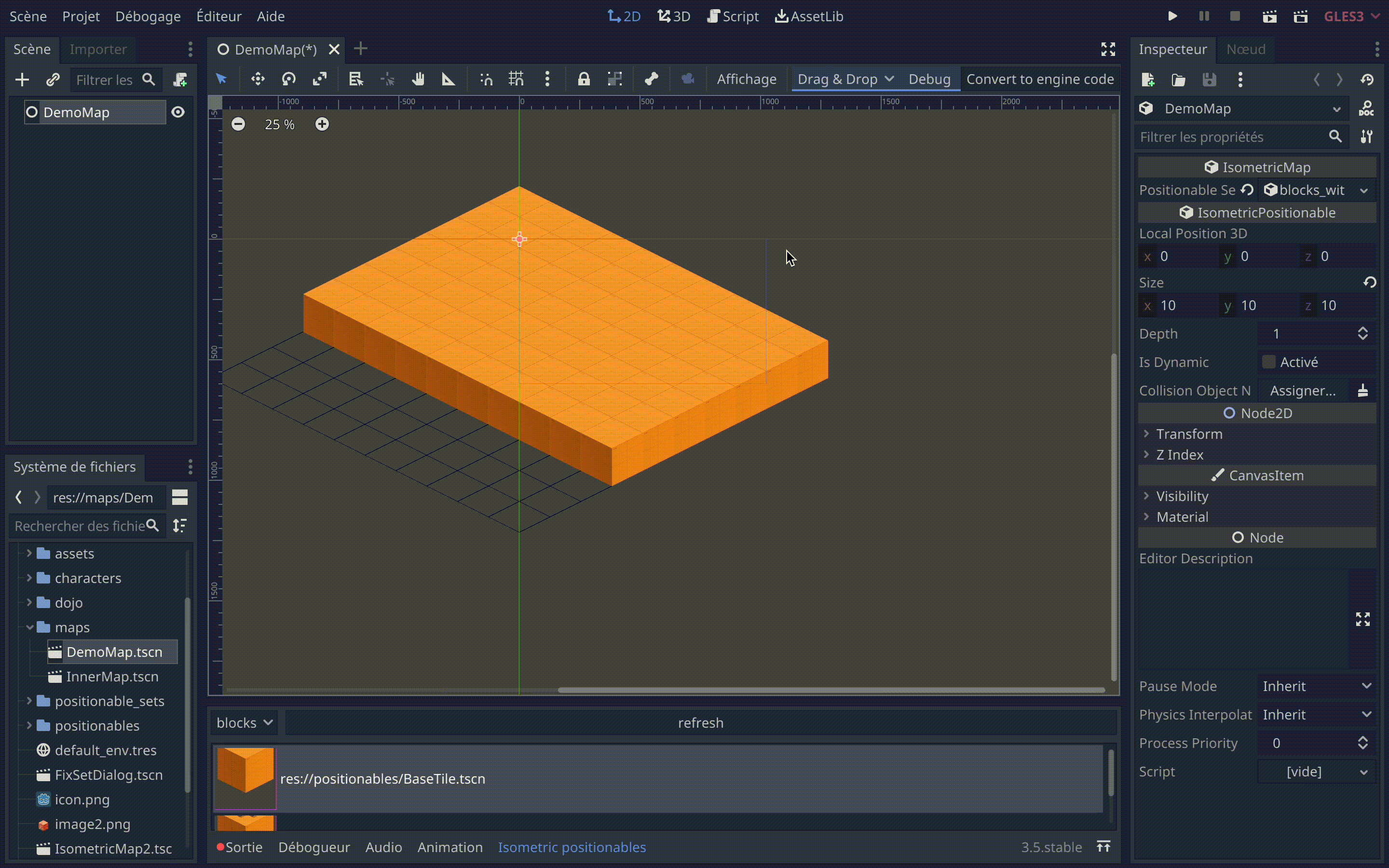The height and width of the screenshot is (868, 1389).
Task: Enable the Is Dynamic checkbox
Action: pos(1268,362)
